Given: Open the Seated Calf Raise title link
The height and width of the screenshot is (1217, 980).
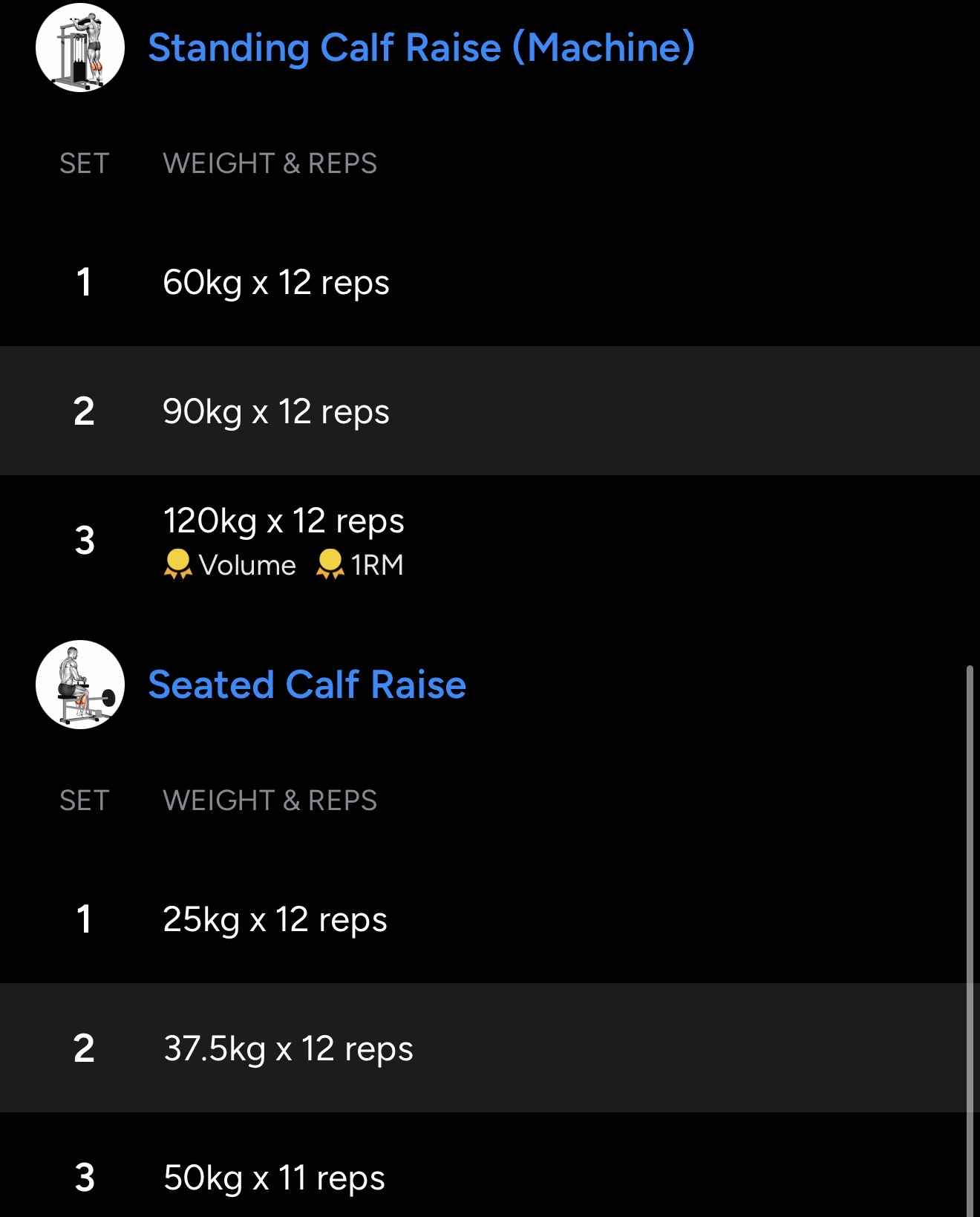Looking at the screenshot, I should point(307,685).
